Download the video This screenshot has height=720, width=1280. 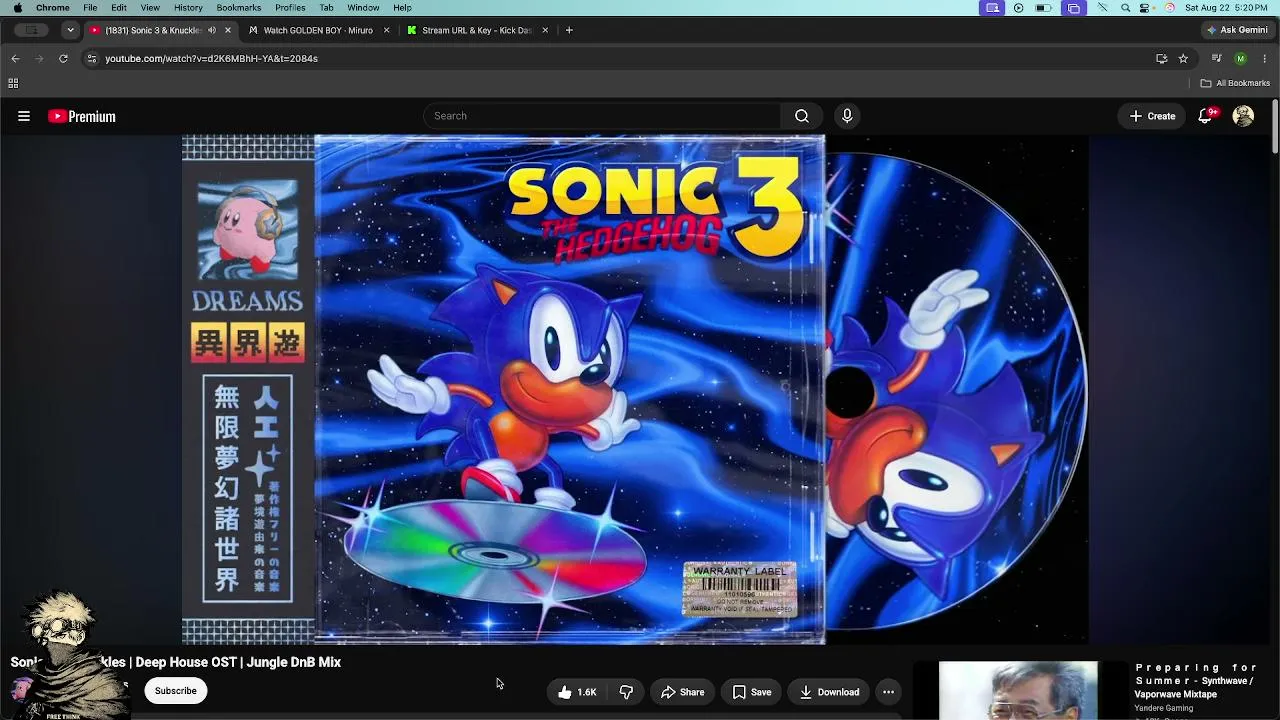[x=829, y=692]
